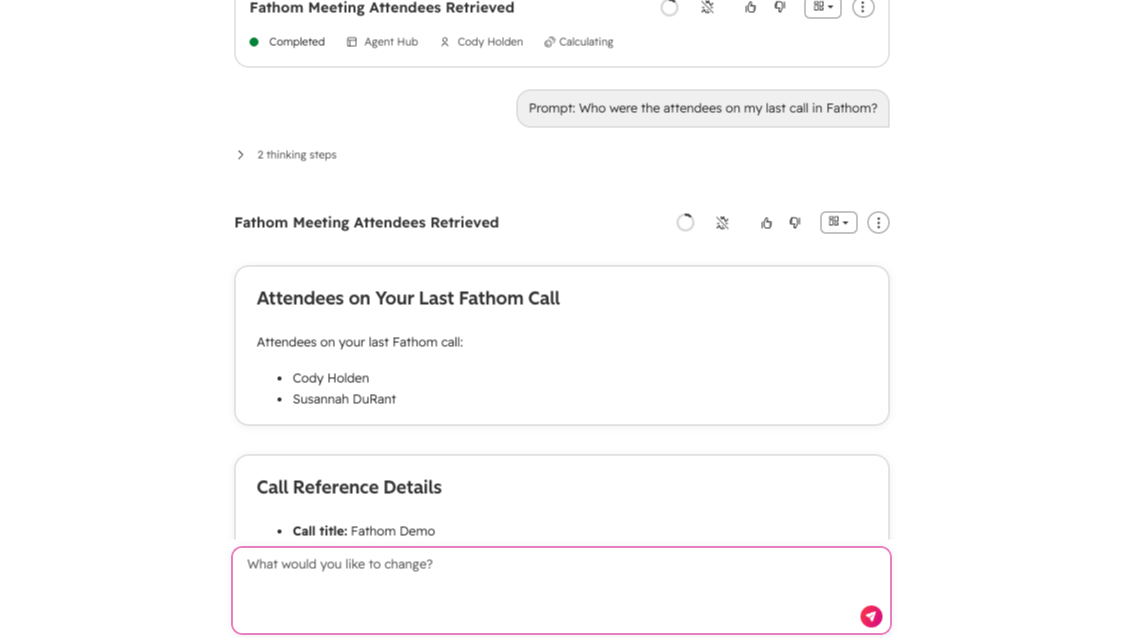
Task: Click the Completed status label
Action: (297, 42)
